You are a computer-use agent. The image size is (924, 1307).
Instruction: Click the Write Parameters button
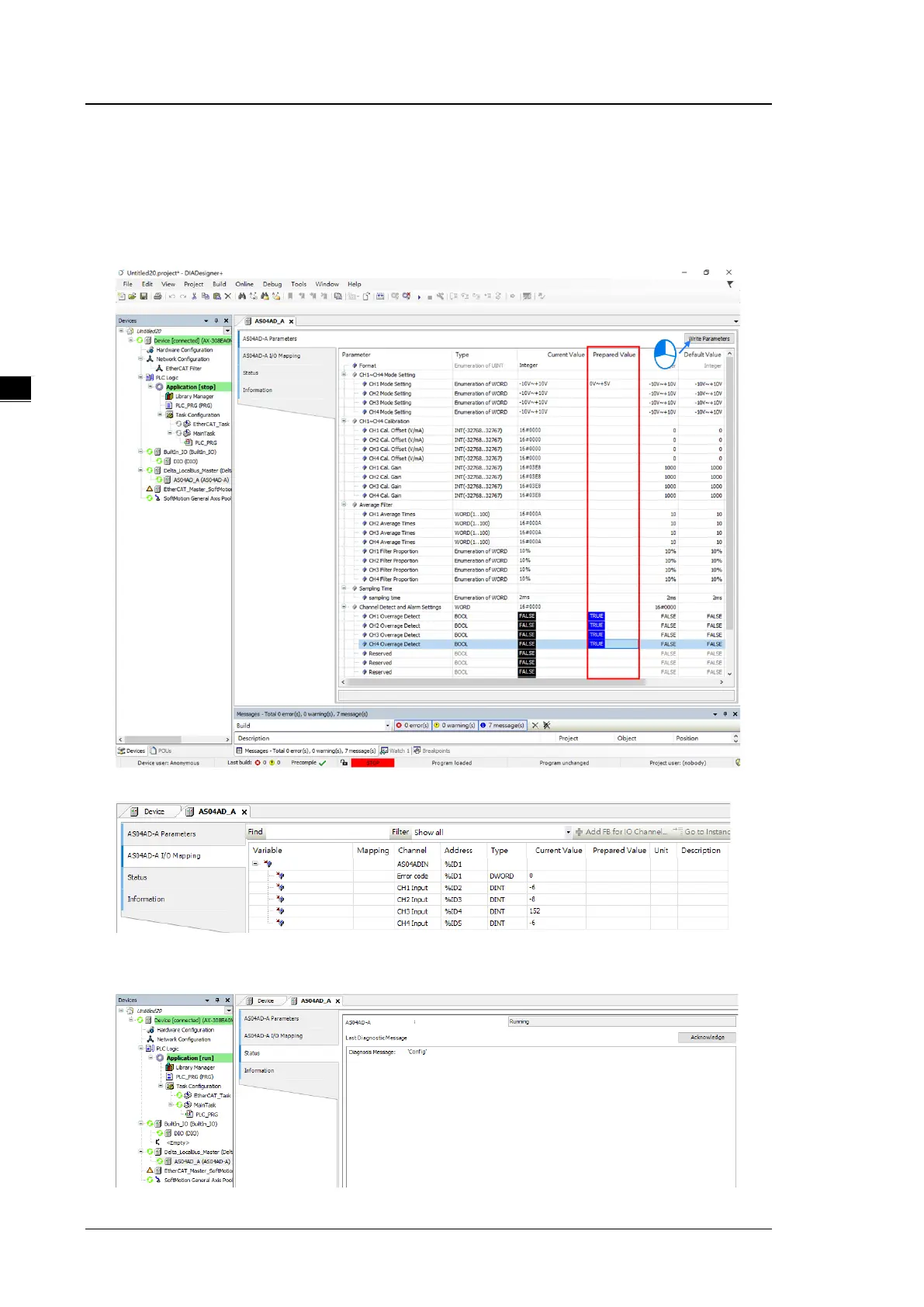click(709, 339)
